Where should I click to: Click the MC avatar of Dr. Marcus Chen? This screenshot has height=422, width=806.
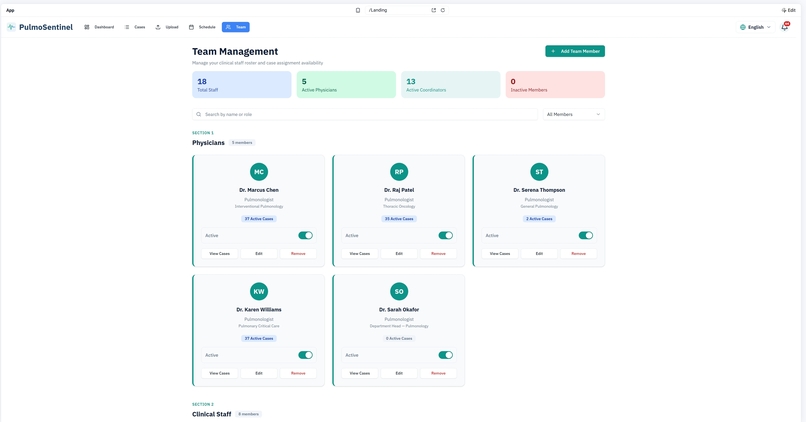[x=259, y=172]
